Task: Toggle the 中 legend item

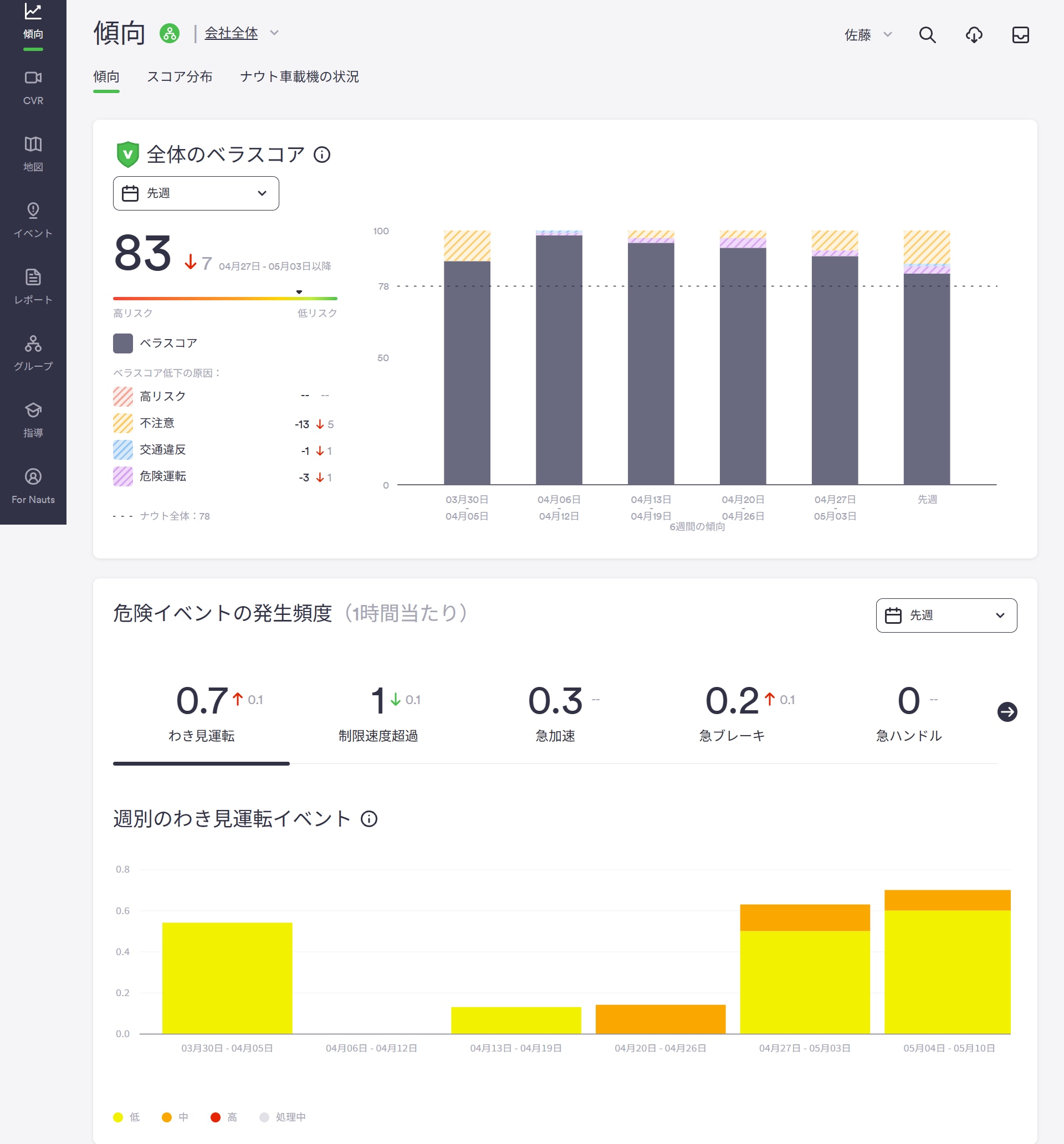Action: [x=175, y=1117]
